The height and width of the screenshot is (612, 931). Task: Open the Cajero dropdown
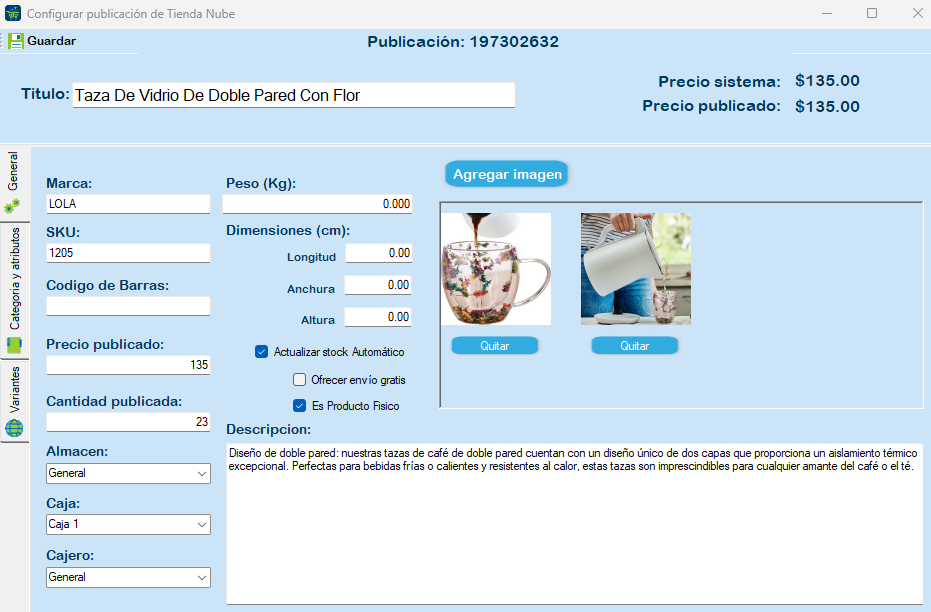tap(128, 577)
